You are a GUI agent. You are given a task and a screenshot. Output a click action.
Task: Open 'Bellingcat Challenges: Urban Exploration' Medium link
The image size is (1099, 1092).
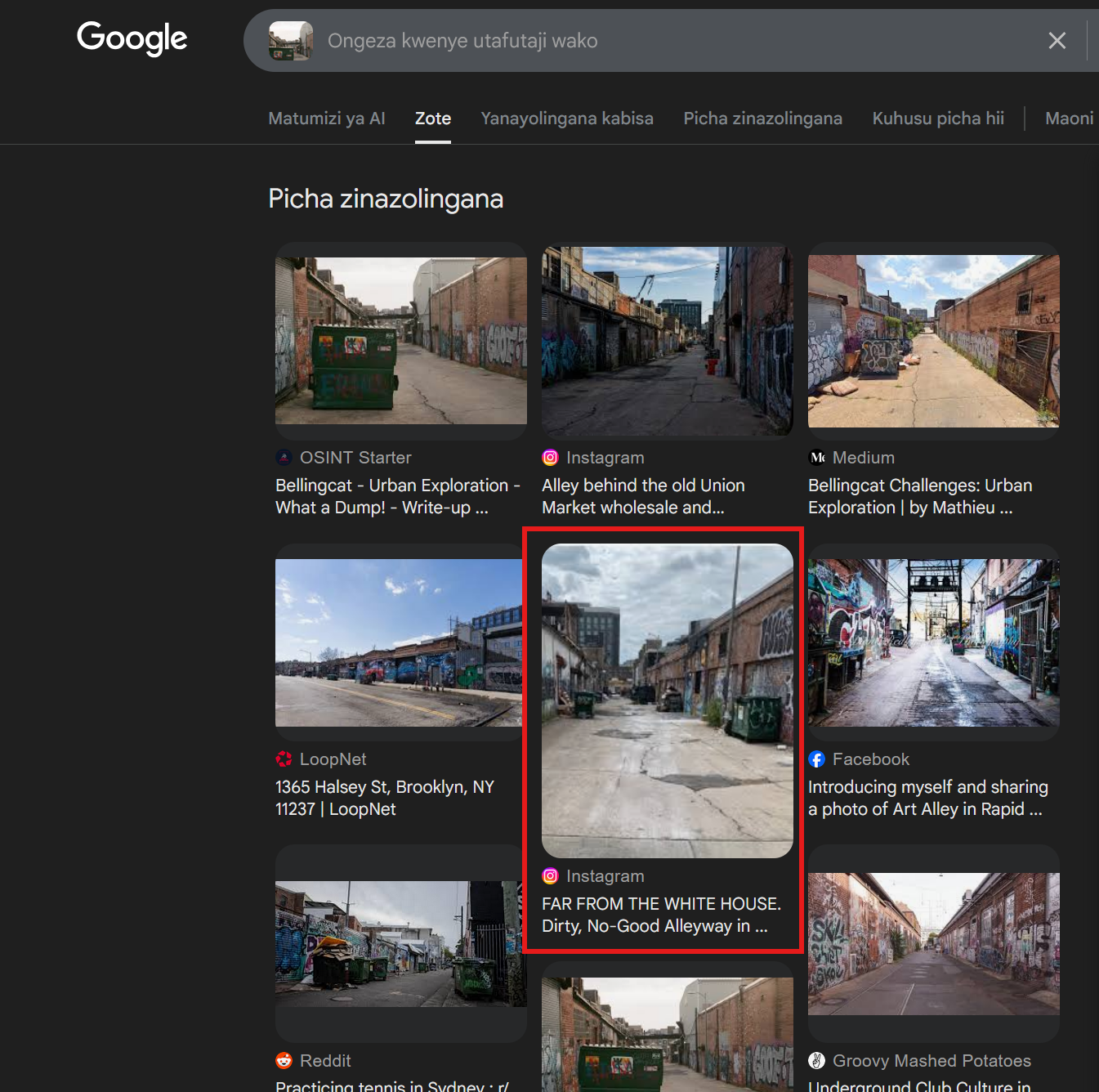[919, 496]
